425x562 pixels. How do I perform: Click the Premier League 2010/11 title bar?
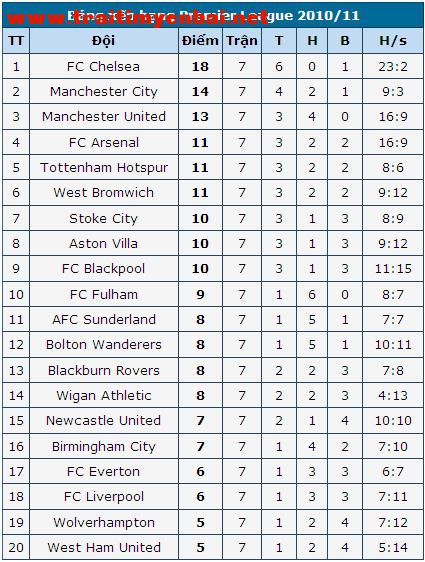pyautogui.click(x=213, y=15)
